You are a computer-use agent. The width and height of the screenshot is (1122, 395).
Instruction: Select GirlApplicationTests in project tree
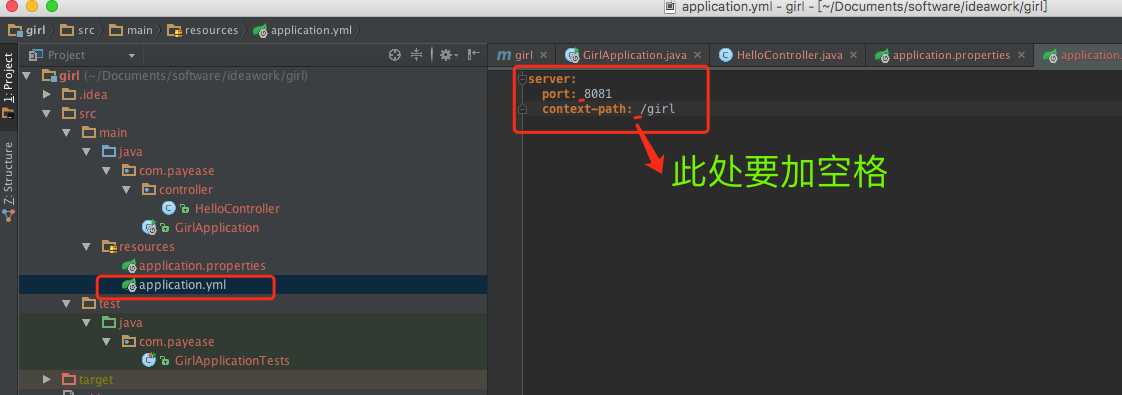tap(232, 361)
